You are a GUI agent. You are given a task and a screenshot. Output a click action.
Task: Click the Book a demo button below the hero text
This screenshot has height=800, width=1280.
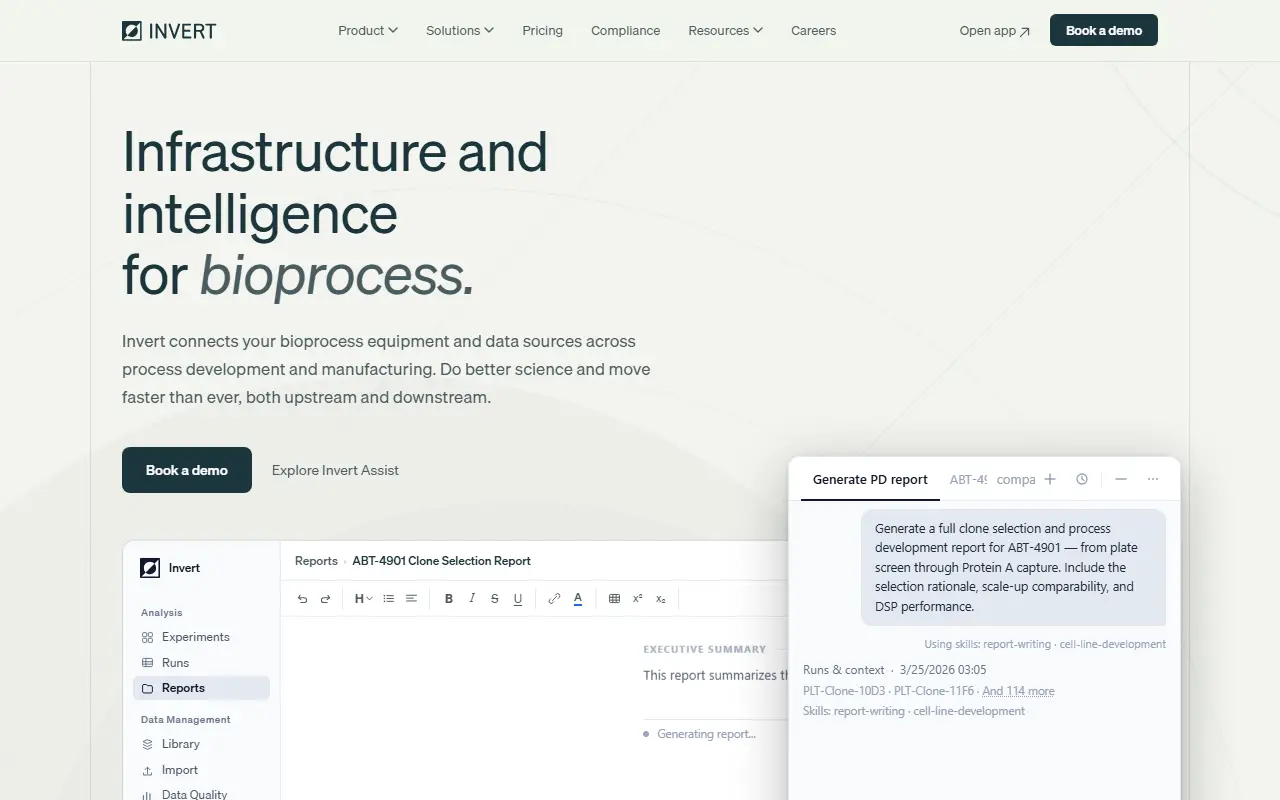[x=187, y=470]
